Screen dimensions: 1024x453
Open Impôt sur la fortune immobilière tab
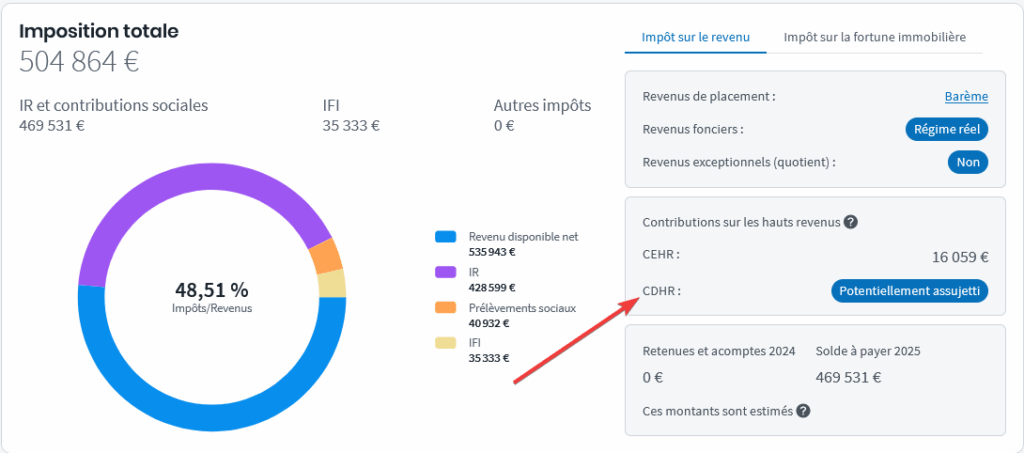coord(874,37)
